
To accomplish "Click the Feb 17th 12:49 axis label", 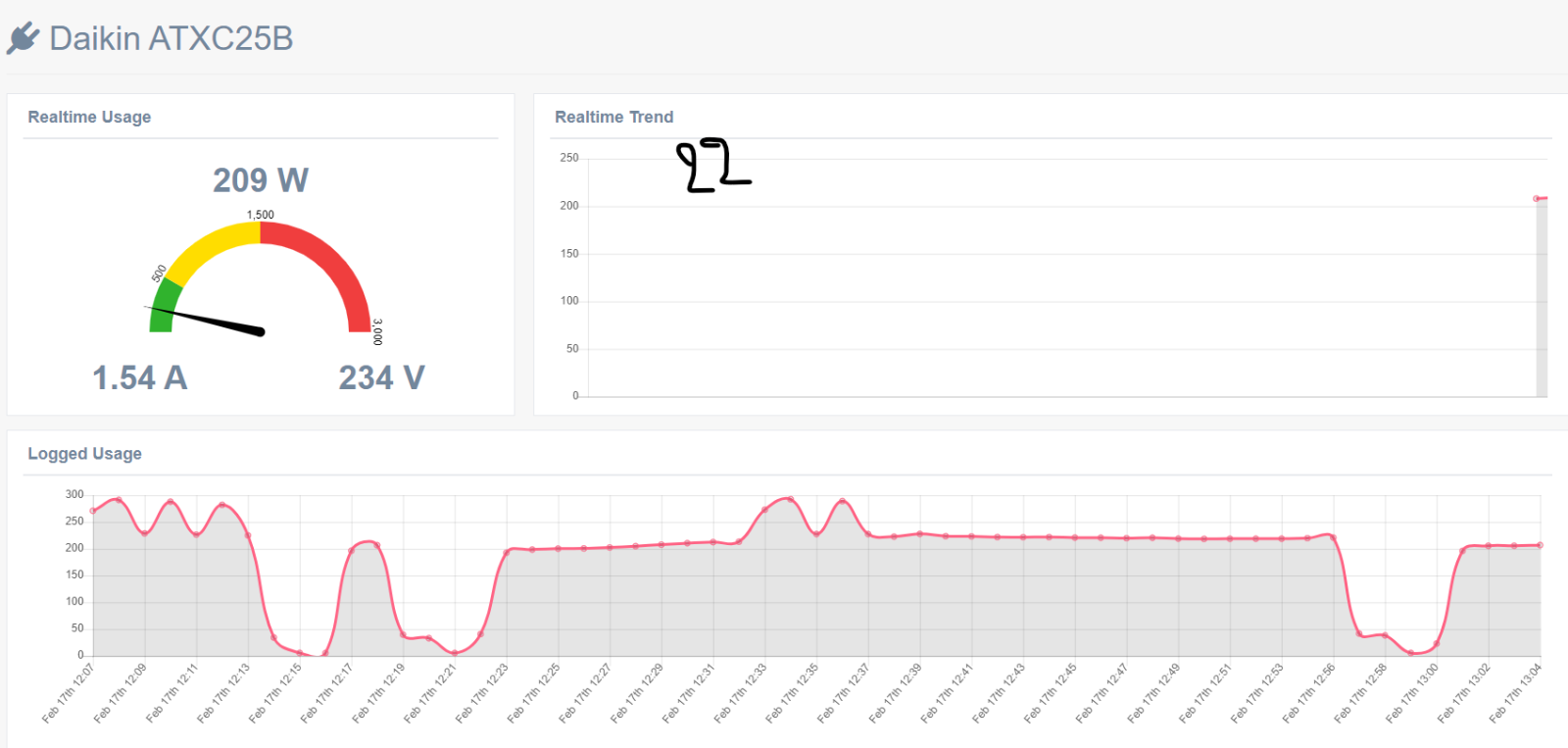I will 1154,694.
